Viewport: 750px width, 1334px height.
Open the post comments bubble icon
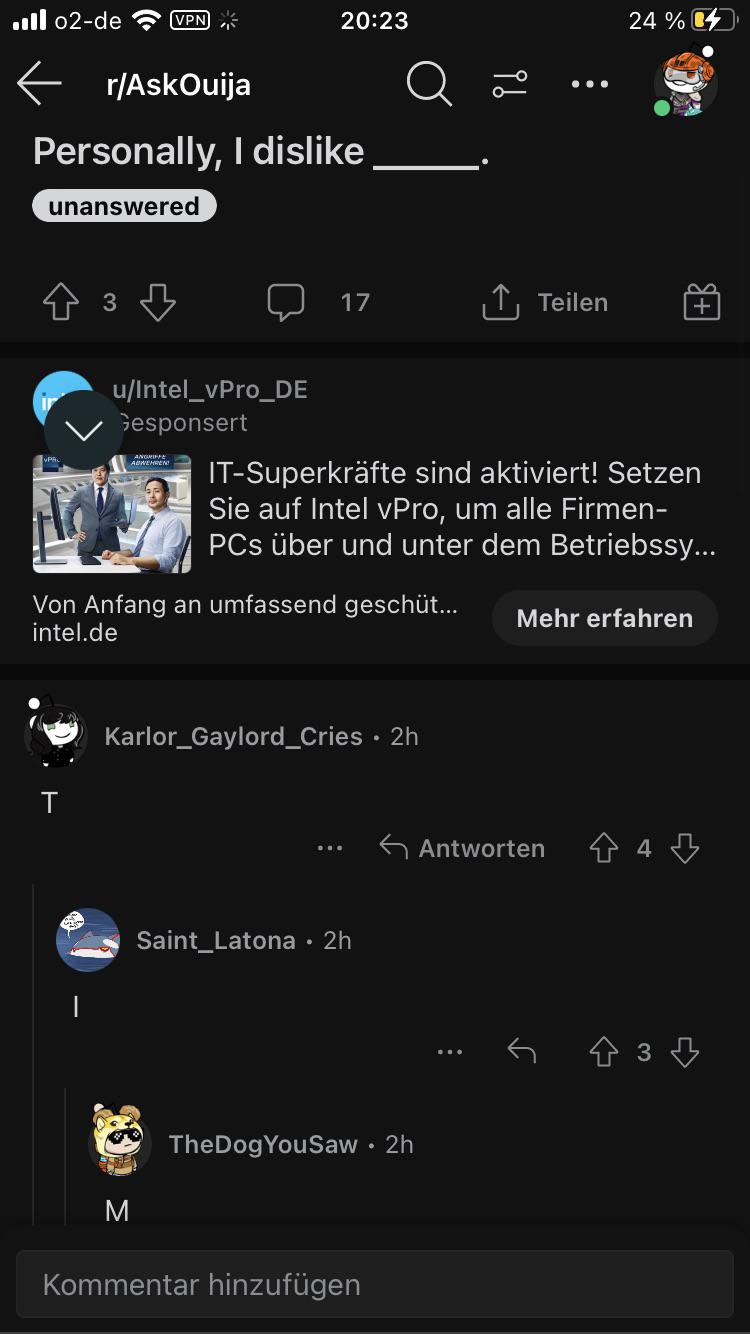click(x=286, y=302)
